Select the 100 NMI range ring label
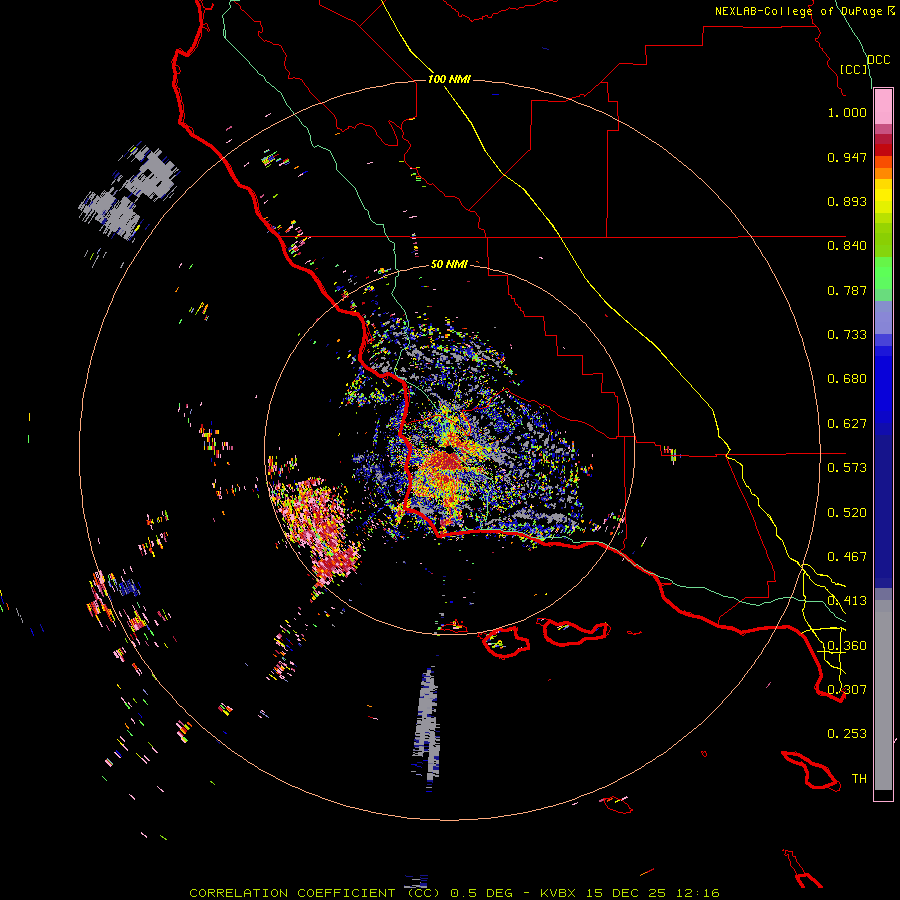The image size is (900, 900). 449,79
